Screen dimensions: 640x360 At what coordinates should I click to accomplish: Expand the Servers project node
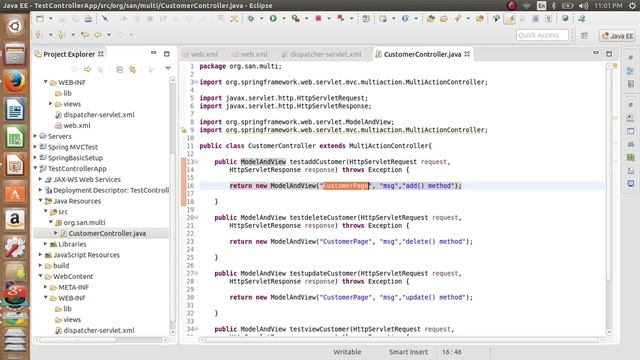click(x=36, y=136)
